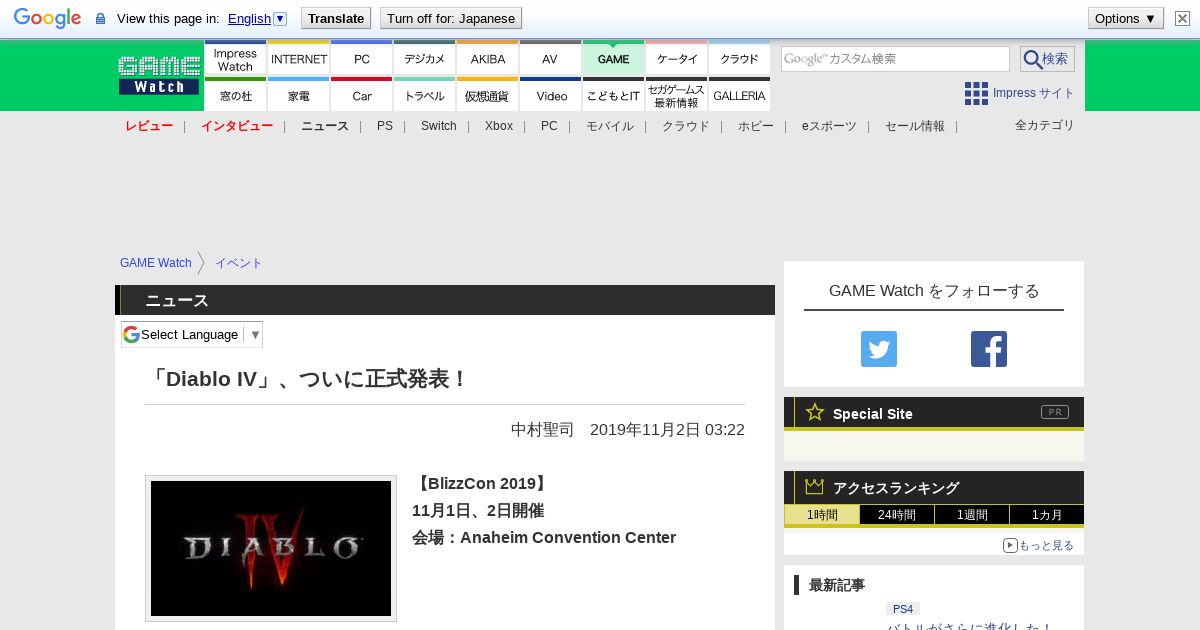This screenshot has width=1200, height=630.
Task: Go to ニュース category
Action: (325, 126)
